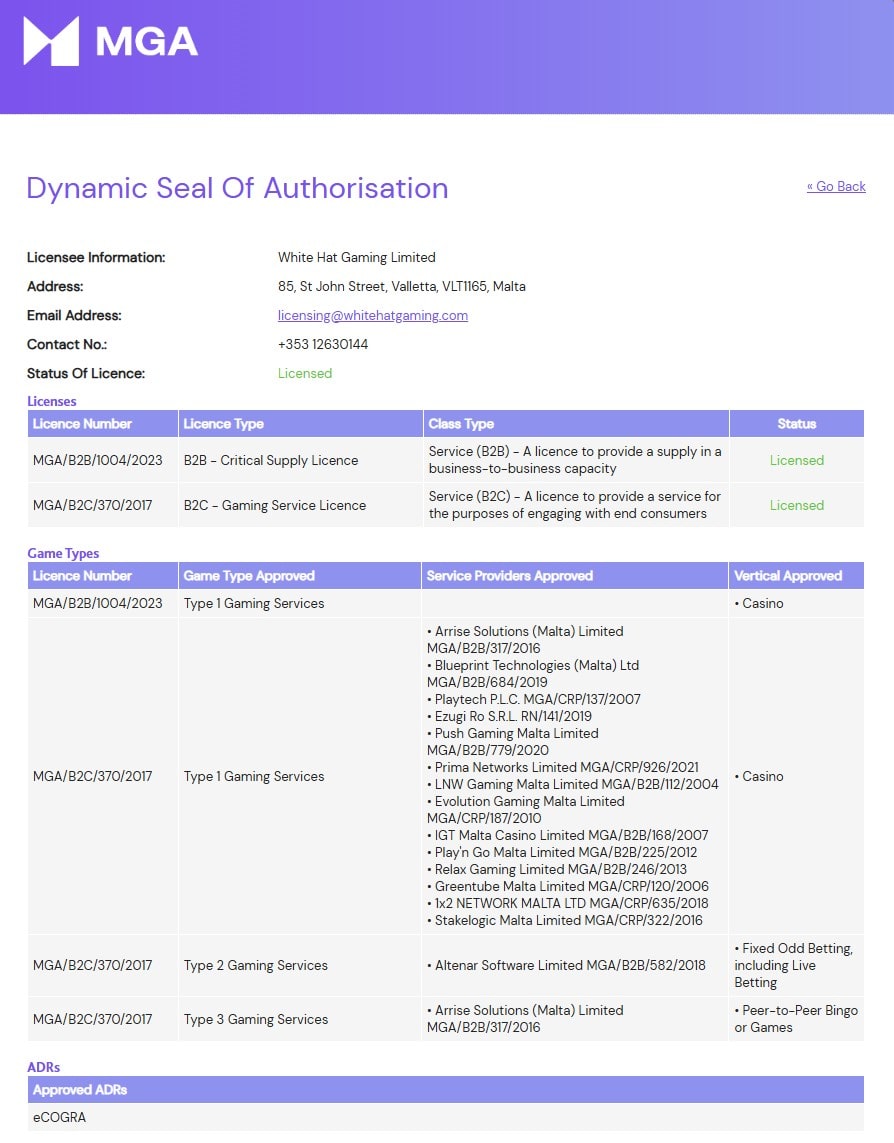
Task: Click the Vertical Approved column header
Action: tap(788, 576)
